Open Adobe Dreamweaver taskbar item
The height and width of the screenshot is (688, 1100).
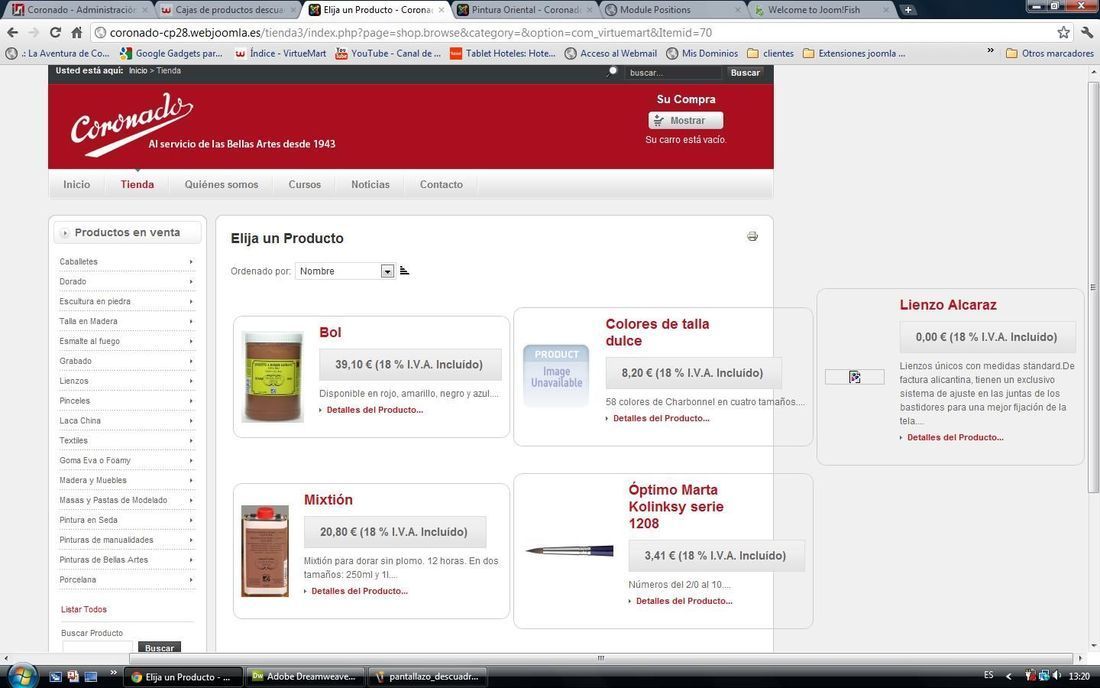click(x=307, y=677)
